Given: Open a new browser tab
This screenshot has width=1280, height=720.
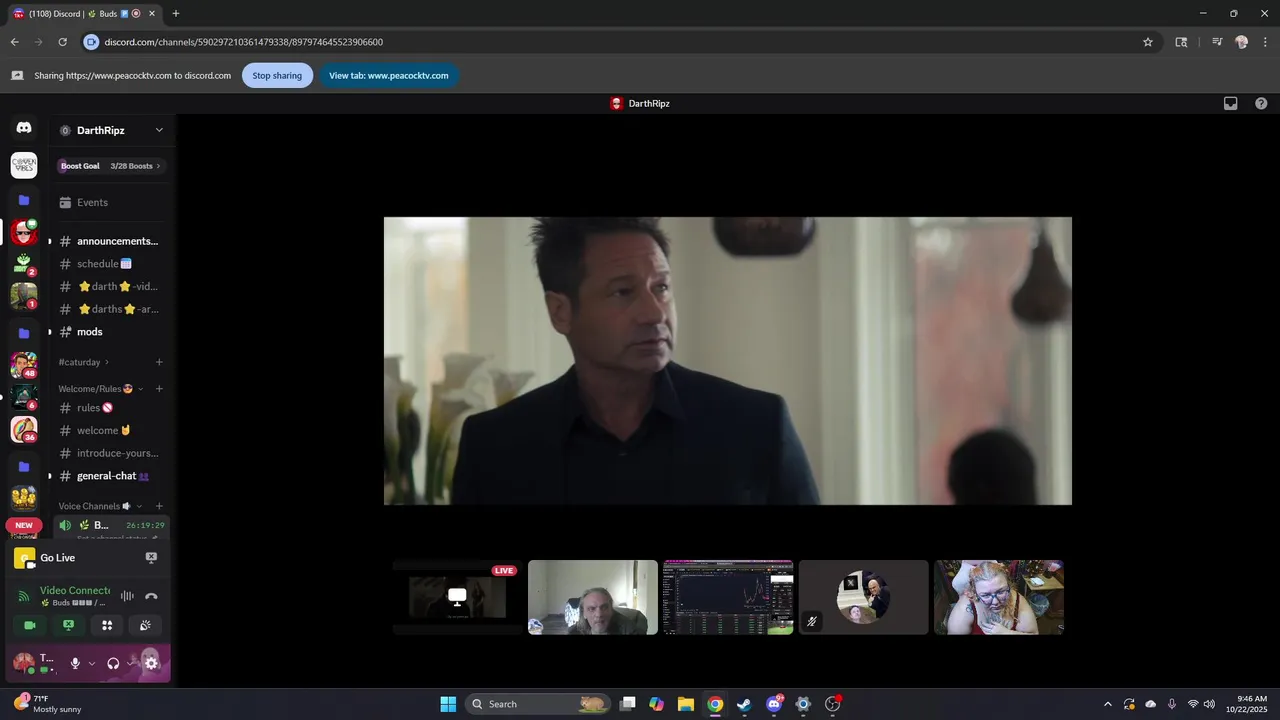Looking at the screenshot, I should (176, 14).
